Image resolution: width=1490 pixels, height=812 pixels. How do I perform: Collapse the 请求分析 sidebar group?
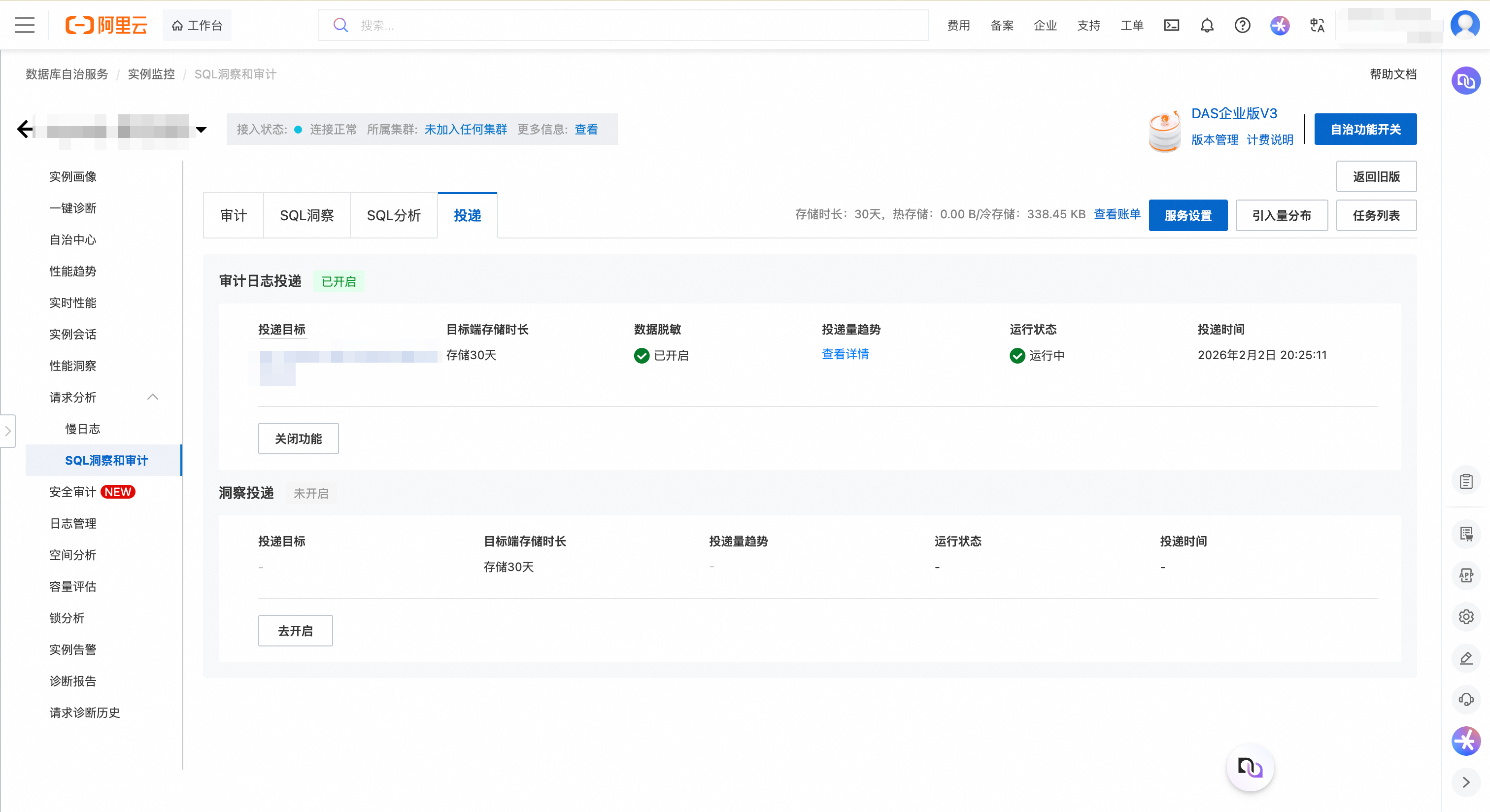point(153,397)
